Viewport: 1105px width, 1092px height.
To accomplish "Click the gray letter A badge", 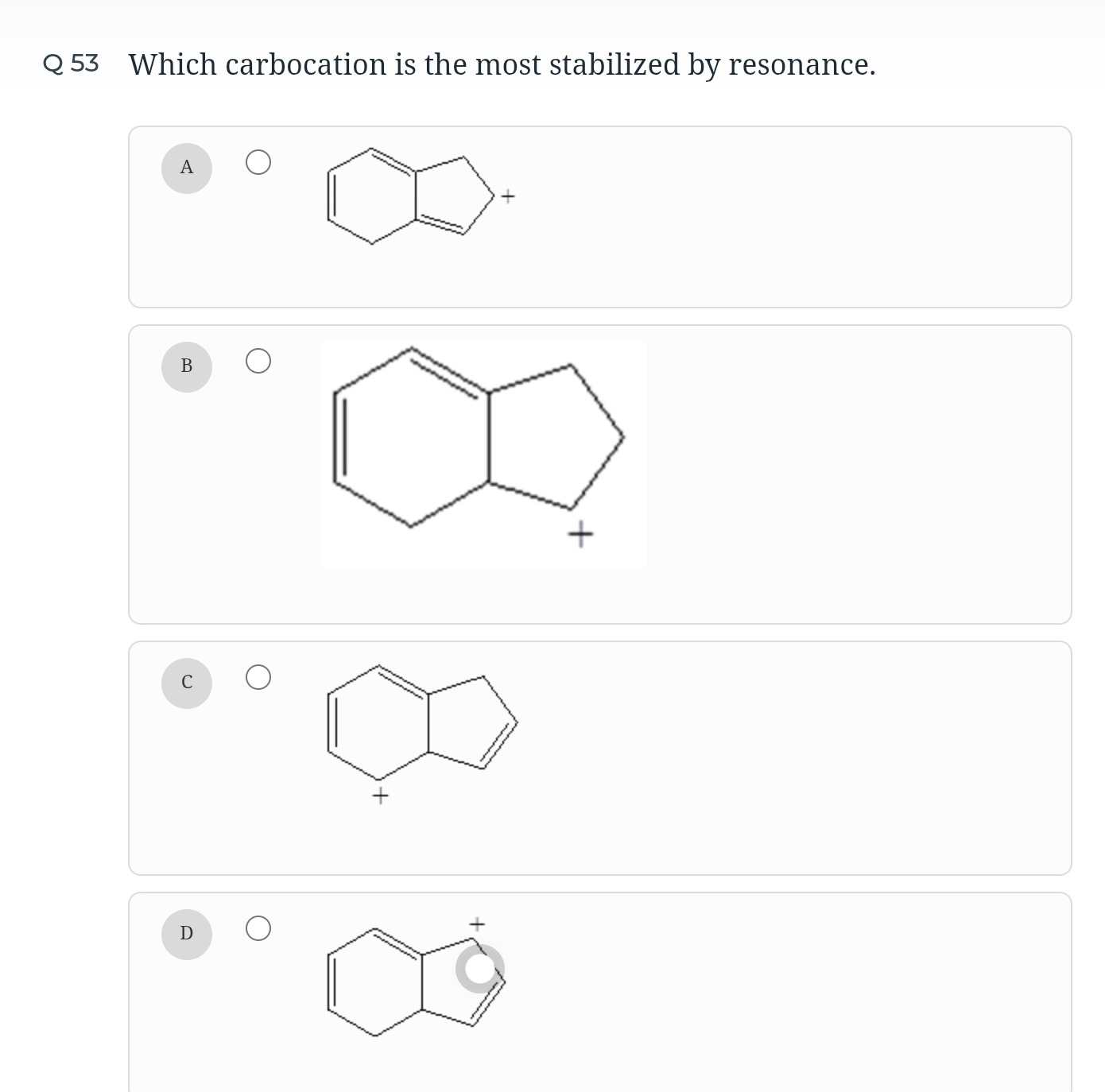I will (x=187, y=168).
